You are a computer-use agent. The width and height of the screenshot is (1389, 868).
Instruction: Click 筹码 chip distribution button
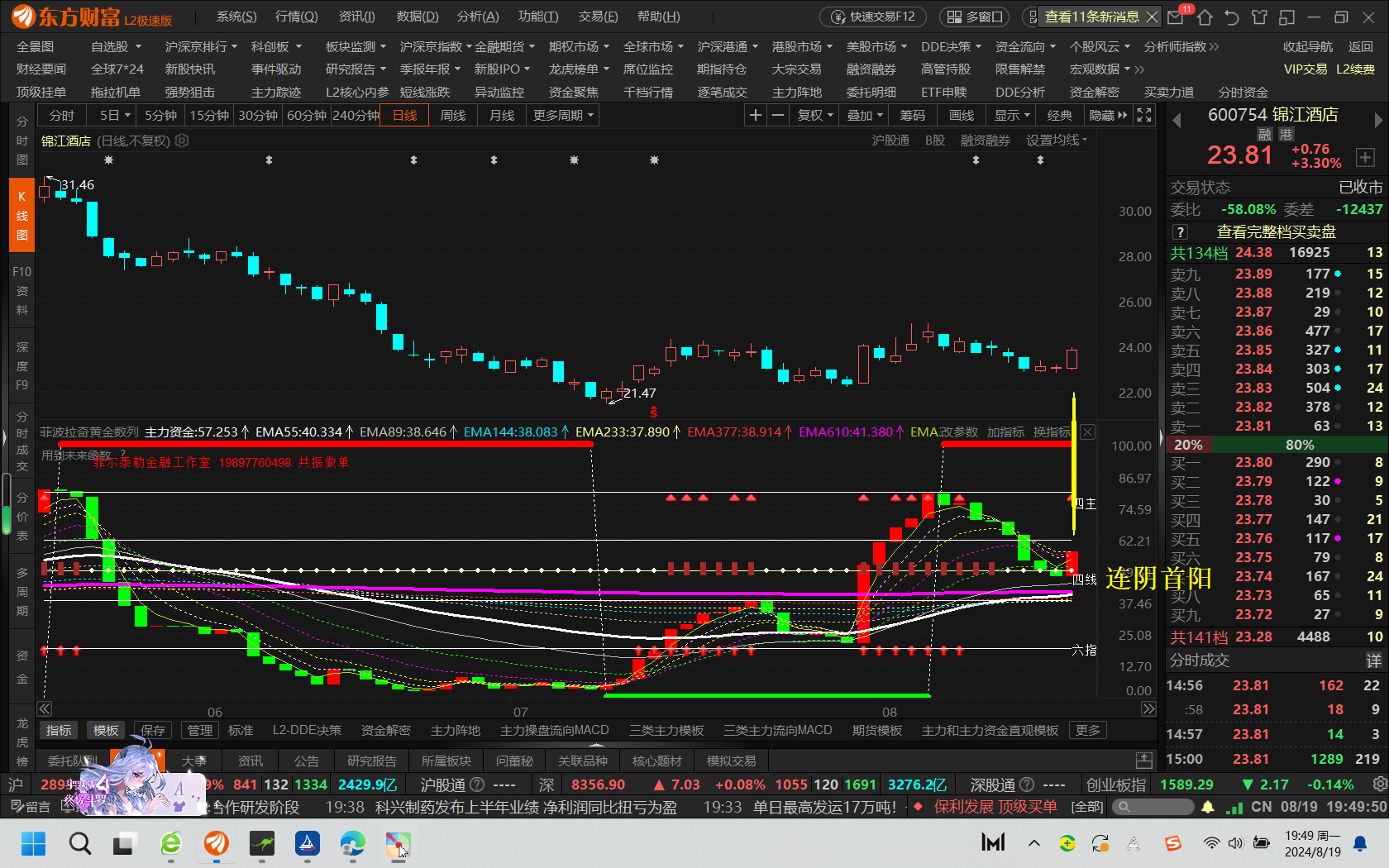tap(912, 116)
